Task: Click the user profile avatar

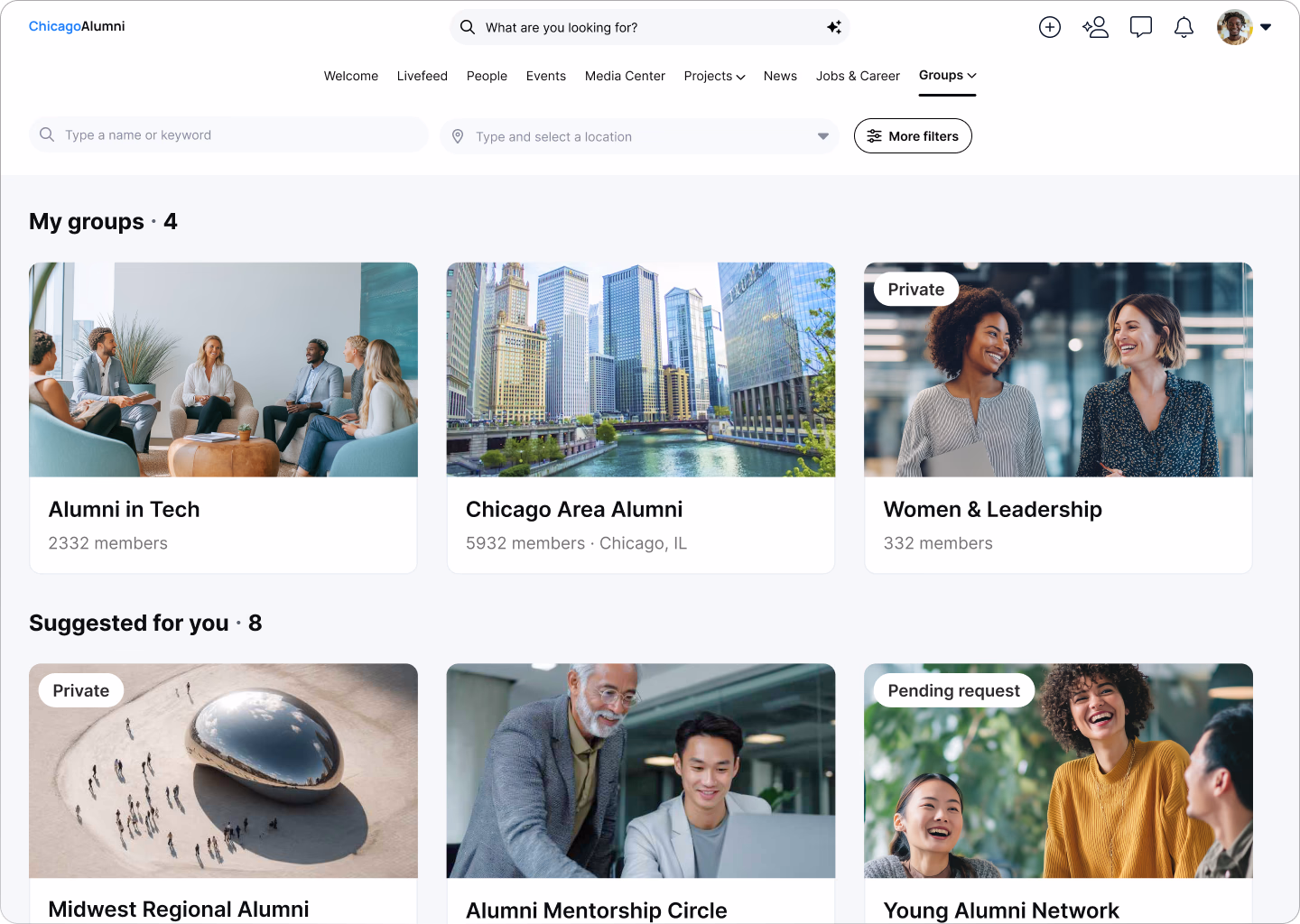Action: click(1234, 27)
